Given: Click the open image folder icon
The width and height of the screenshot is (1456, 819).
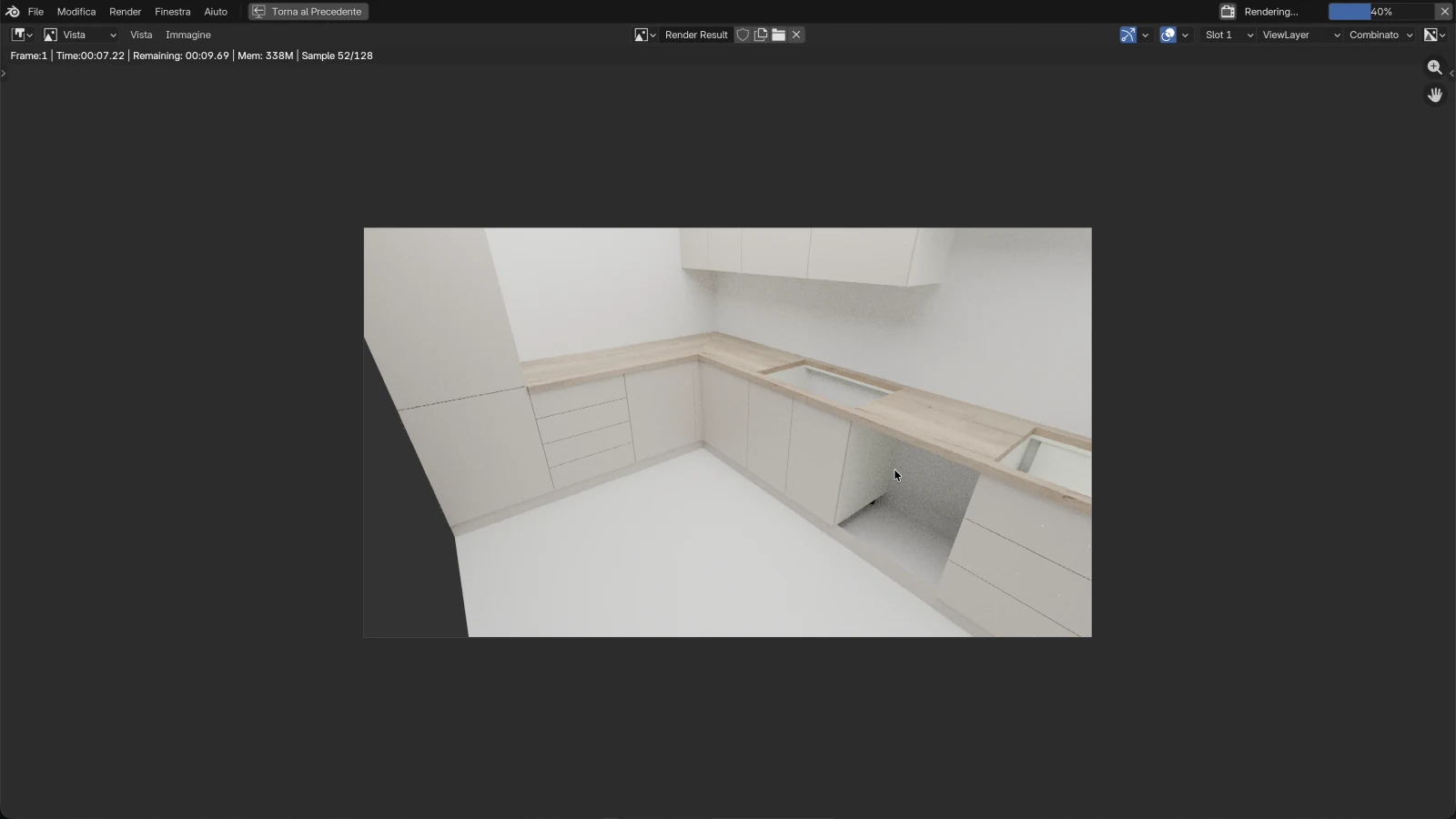Looking at the screenshot, I should (779, 35).
